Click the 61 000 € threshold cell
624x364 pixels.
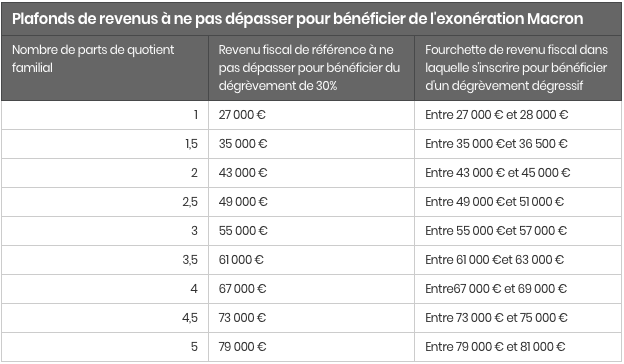click(x=312, y=260)
